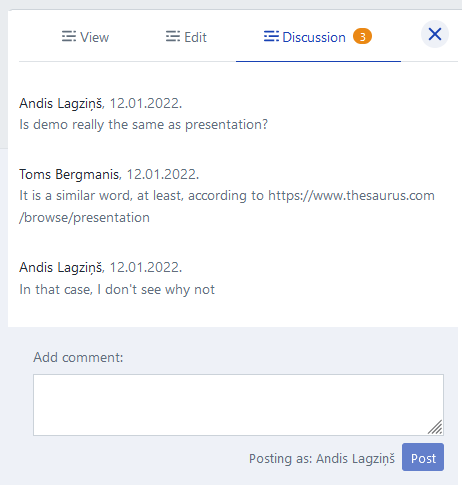Switch to the View tab

tap(85, 37)
